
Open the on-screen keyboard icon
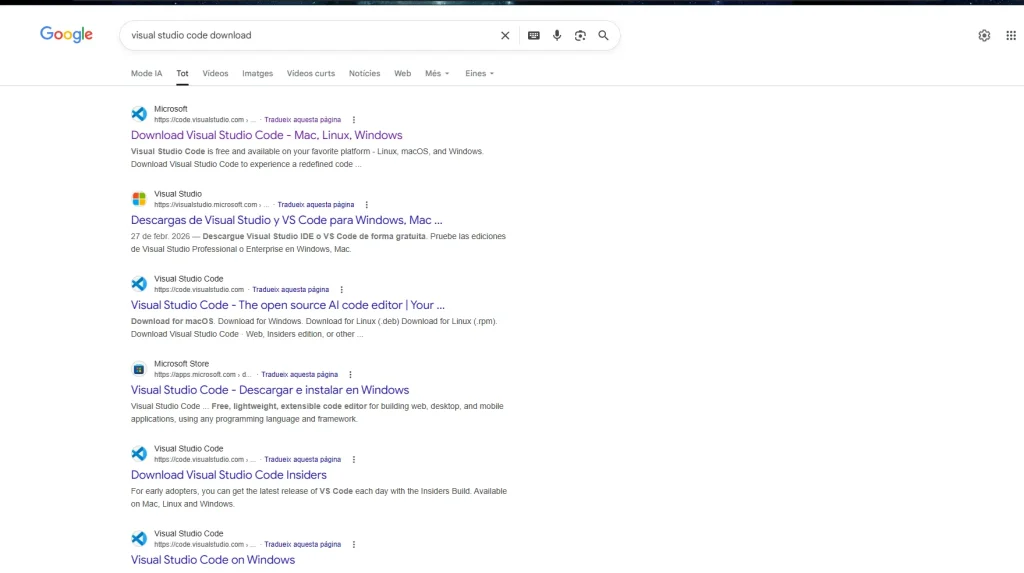[x=534, y=35]
